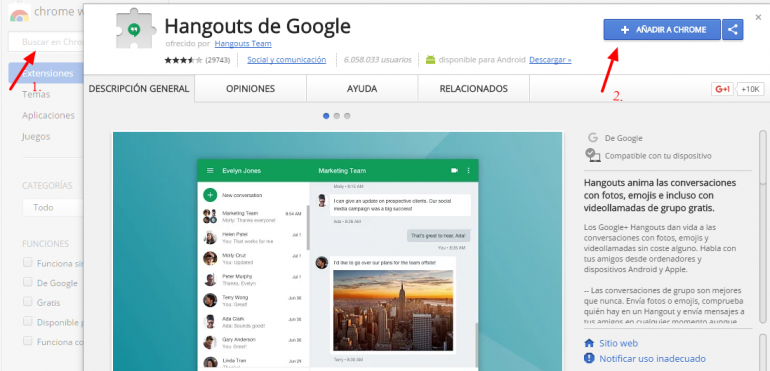Screen dimensions: 770x371
Task: Click the +10K count bubble
Action: pyautogui.click(x=750, y=89)
